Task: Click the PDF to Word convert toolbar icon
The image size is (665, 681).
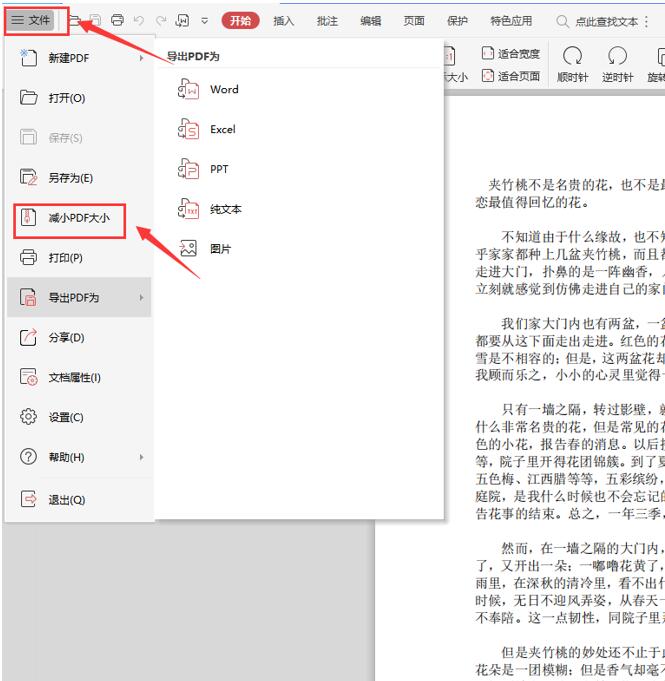Action: coord(182,20)
